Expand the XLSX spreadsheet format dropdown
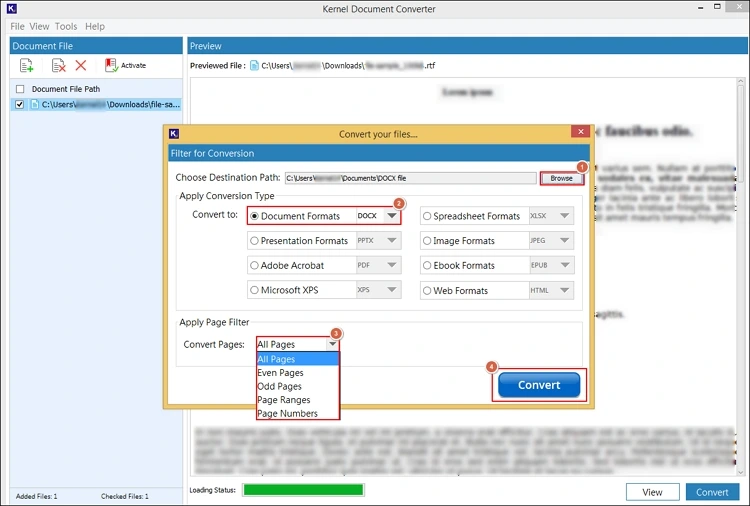 point(566,216)
